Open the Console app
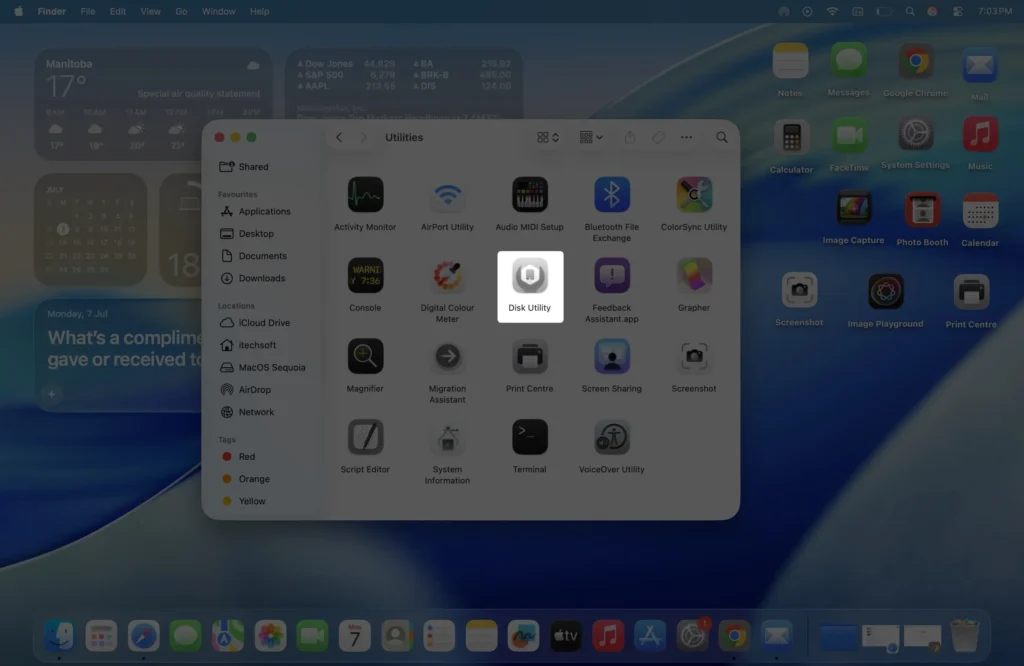 [366, 275]
